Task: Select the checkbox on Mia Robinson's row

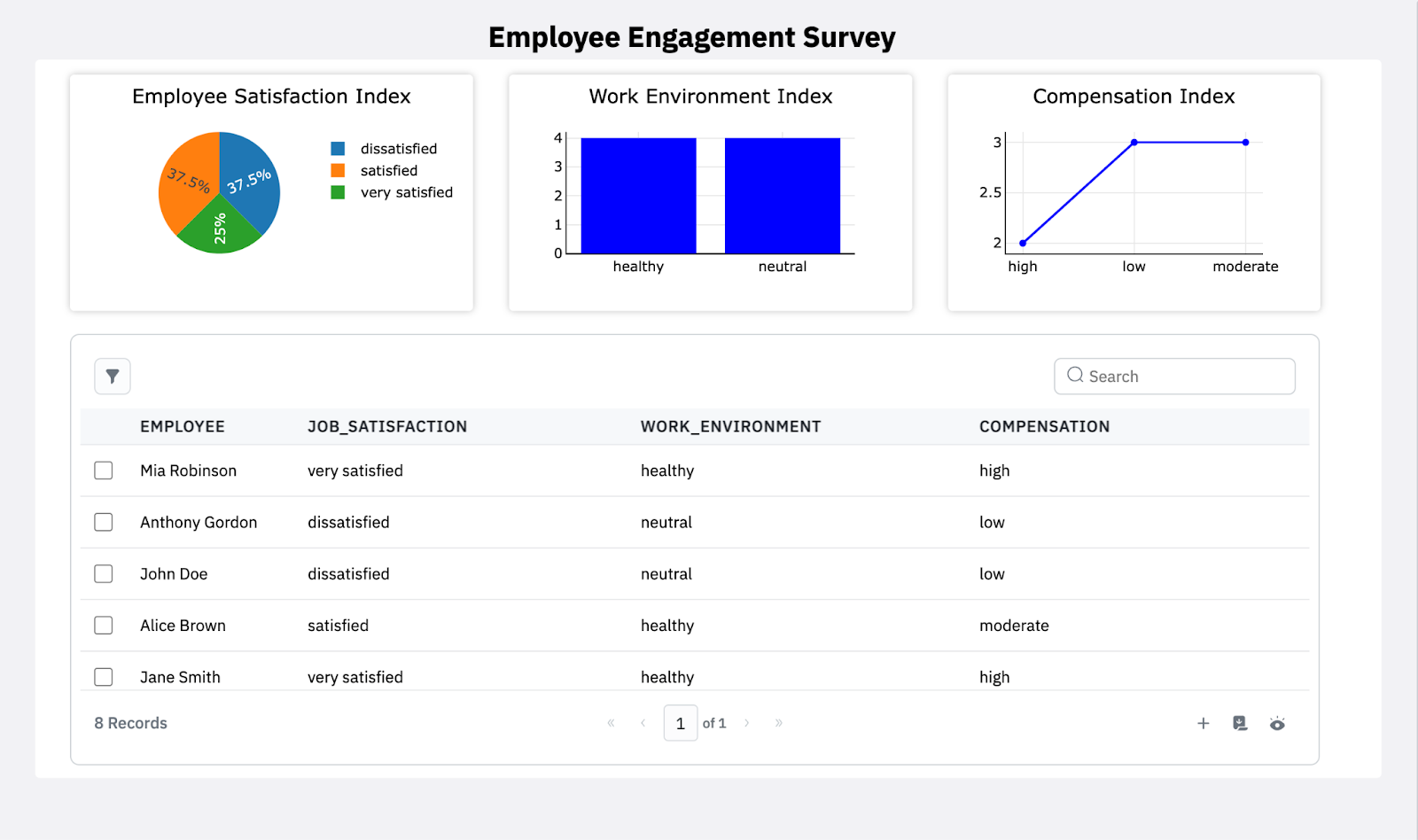Action: tap(103, 471)
